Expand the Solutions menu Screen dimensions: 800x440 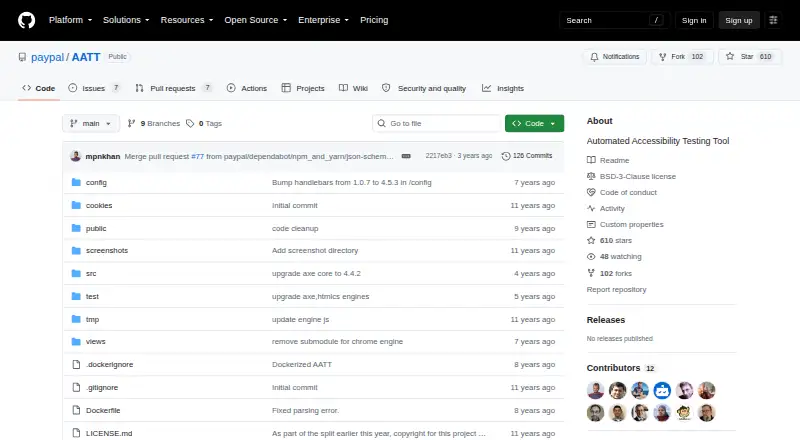126,20
